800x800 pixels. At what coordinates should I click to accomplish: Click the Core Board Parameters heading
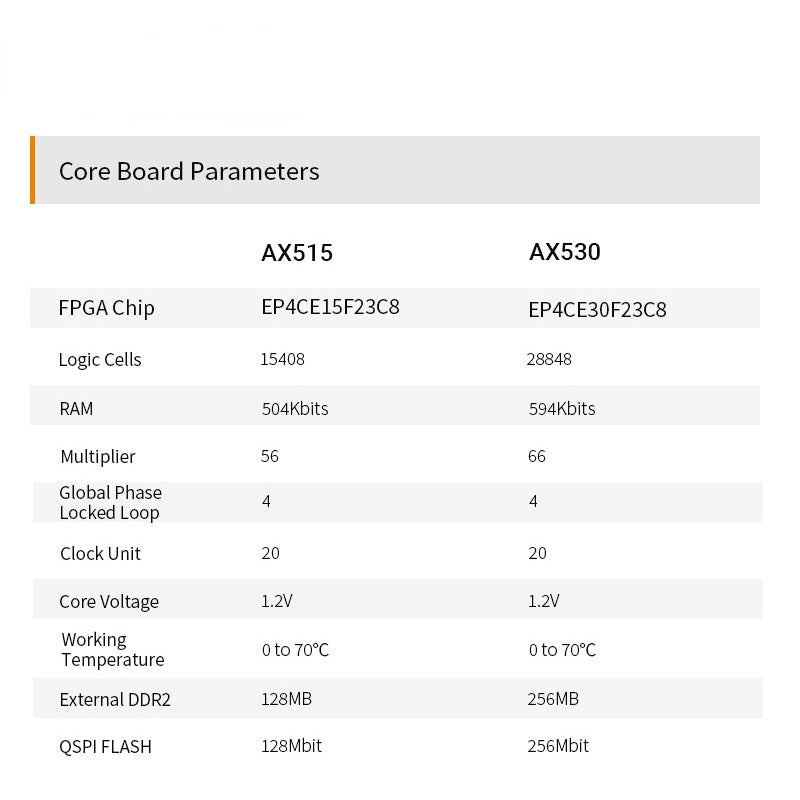189,171
